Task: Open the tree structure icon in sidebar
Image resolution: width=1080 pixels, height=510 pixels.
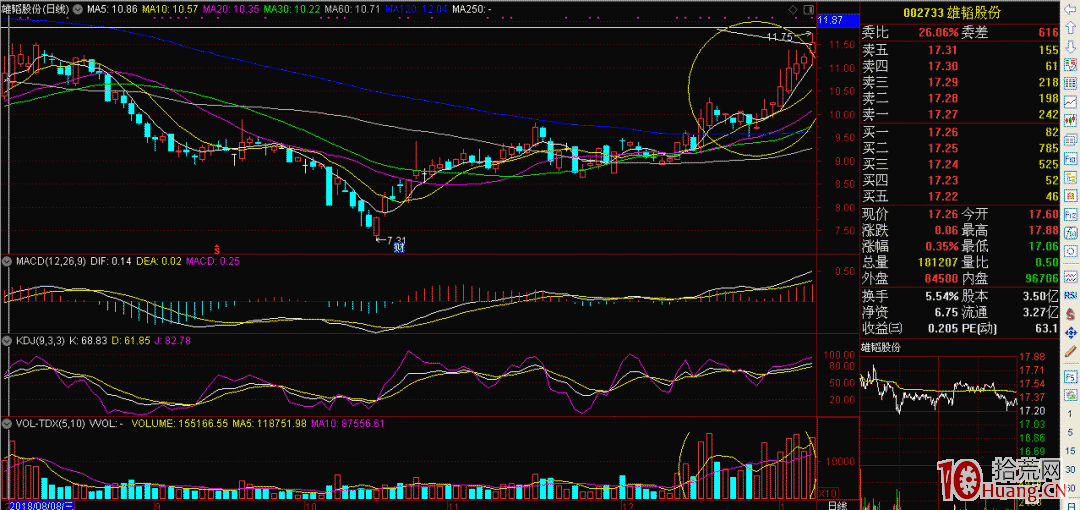Action: [x=1070, y=178]
